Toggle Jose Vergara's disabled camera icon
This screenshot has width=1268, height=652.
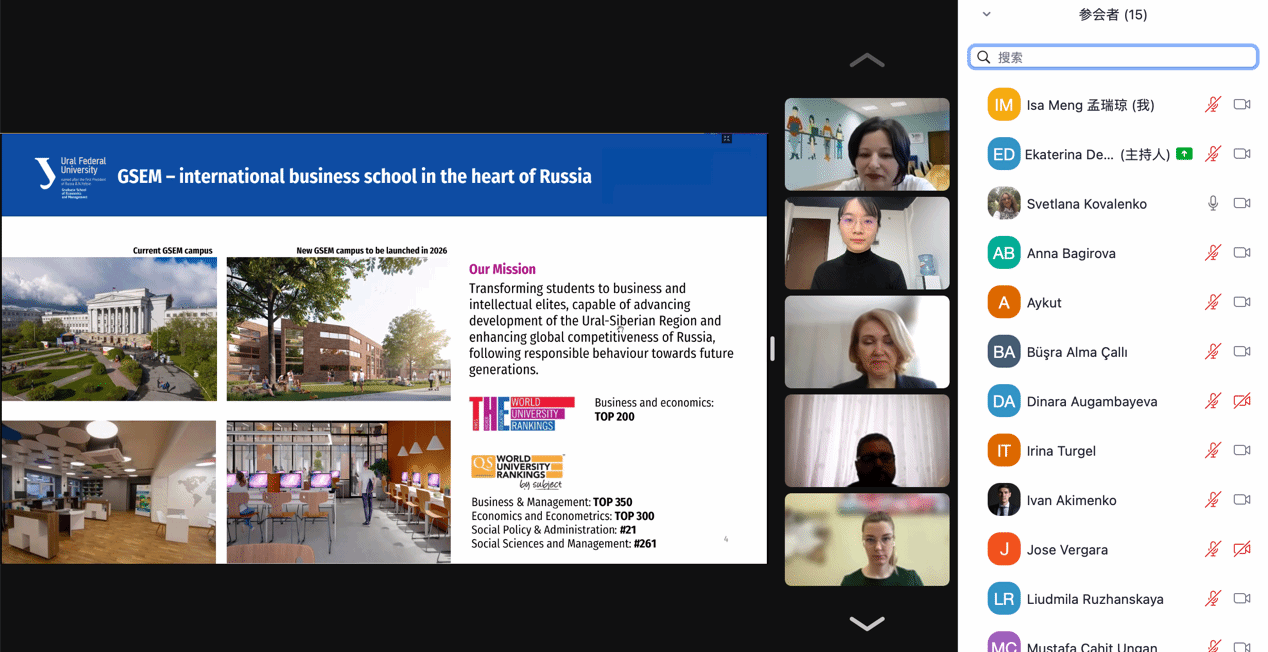pyautogui.click(x=1242, y=549)
